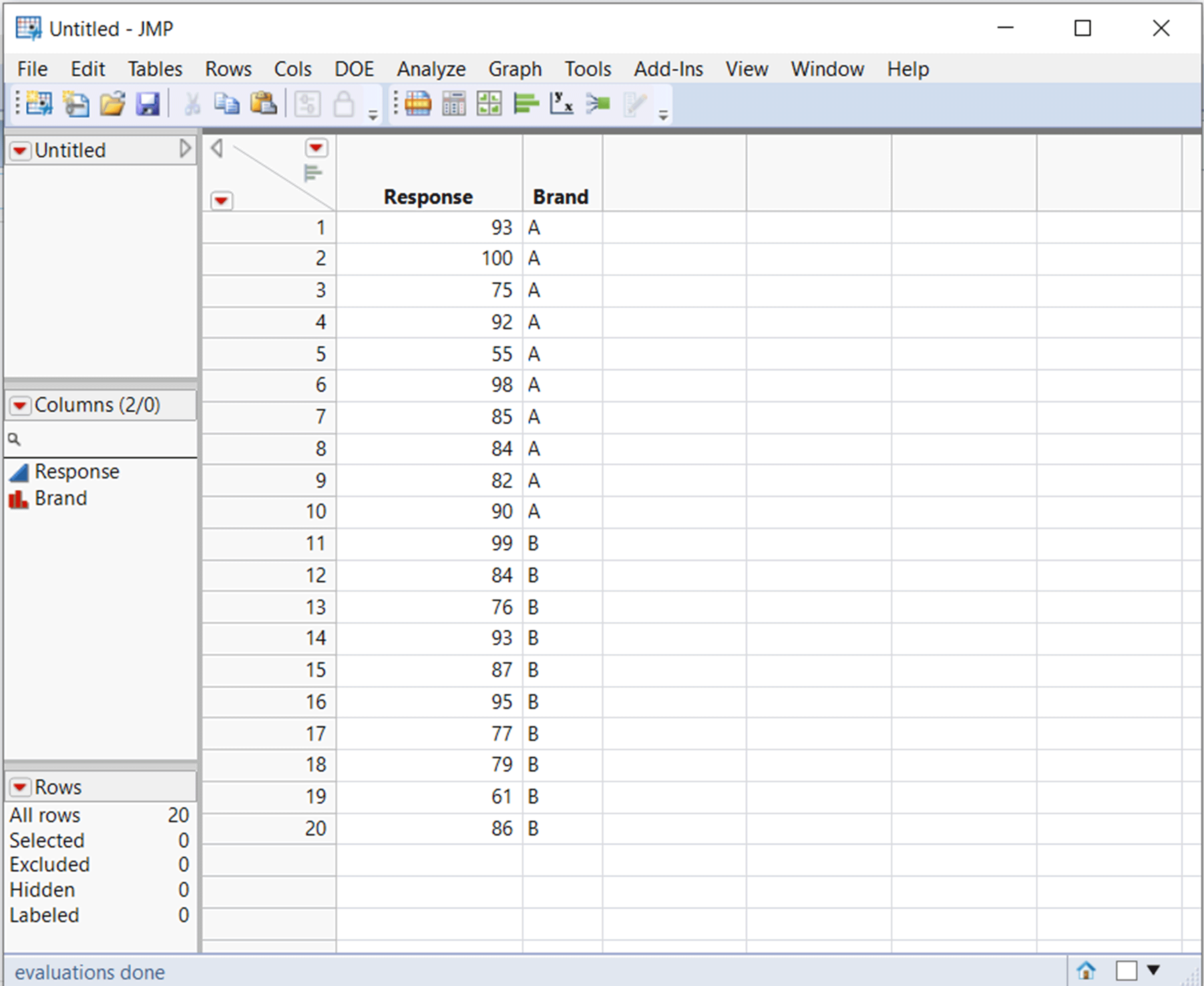Click the Response cell with value 100
Screen dimensions: 1204x986
(429, 259)
